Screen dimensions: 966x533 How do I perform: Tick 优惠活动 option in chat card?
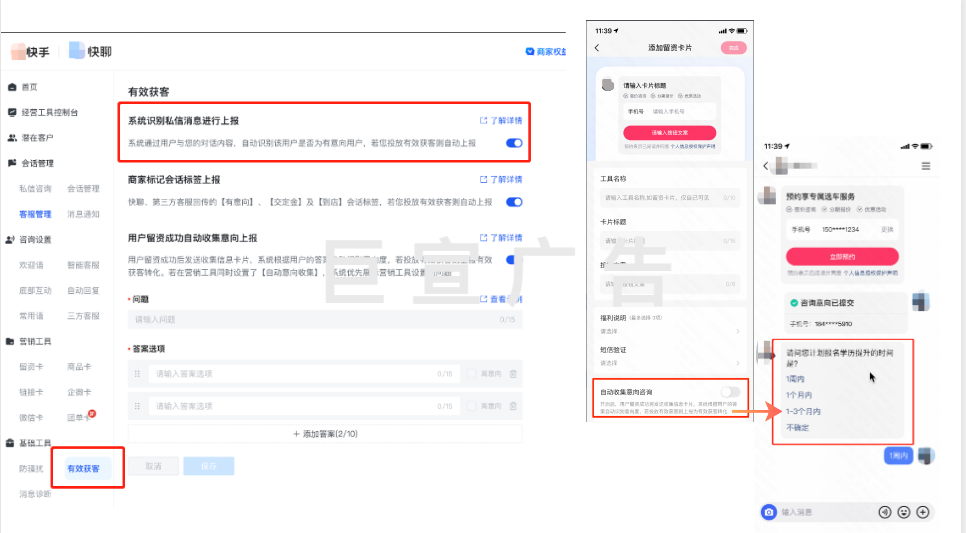click(x=859, y=210)
